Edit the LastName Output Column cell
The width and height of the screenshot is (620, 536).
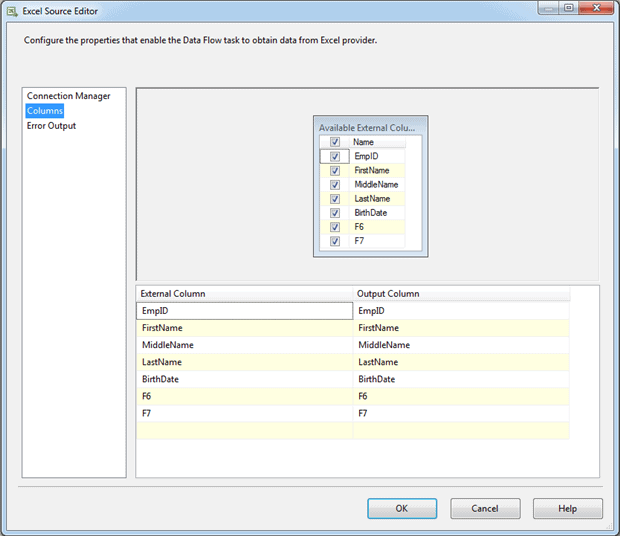(x=461, y=362)
